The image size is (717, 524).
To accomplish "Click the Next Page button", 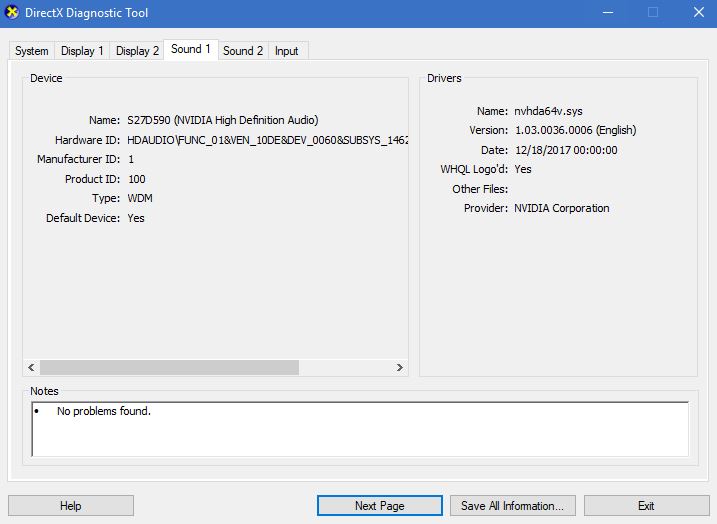I will [x=379, y=506].
